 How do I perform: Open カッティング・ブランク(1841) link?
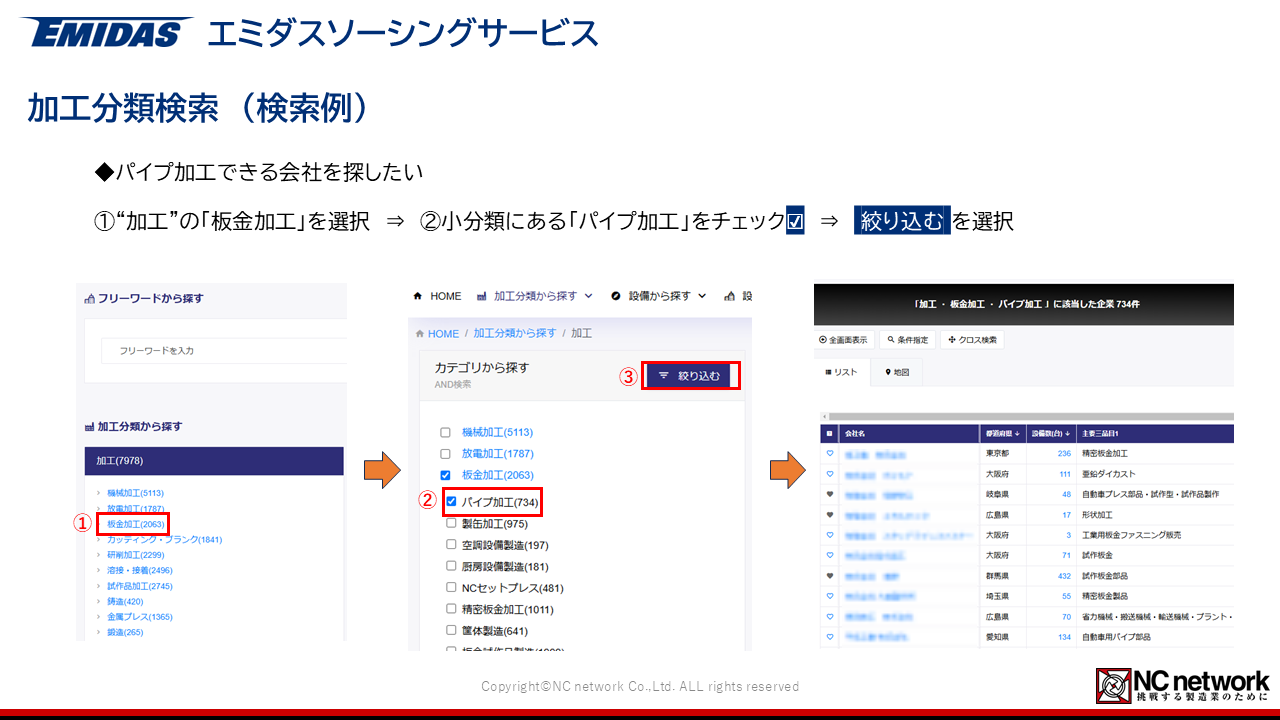pos(164,539)
